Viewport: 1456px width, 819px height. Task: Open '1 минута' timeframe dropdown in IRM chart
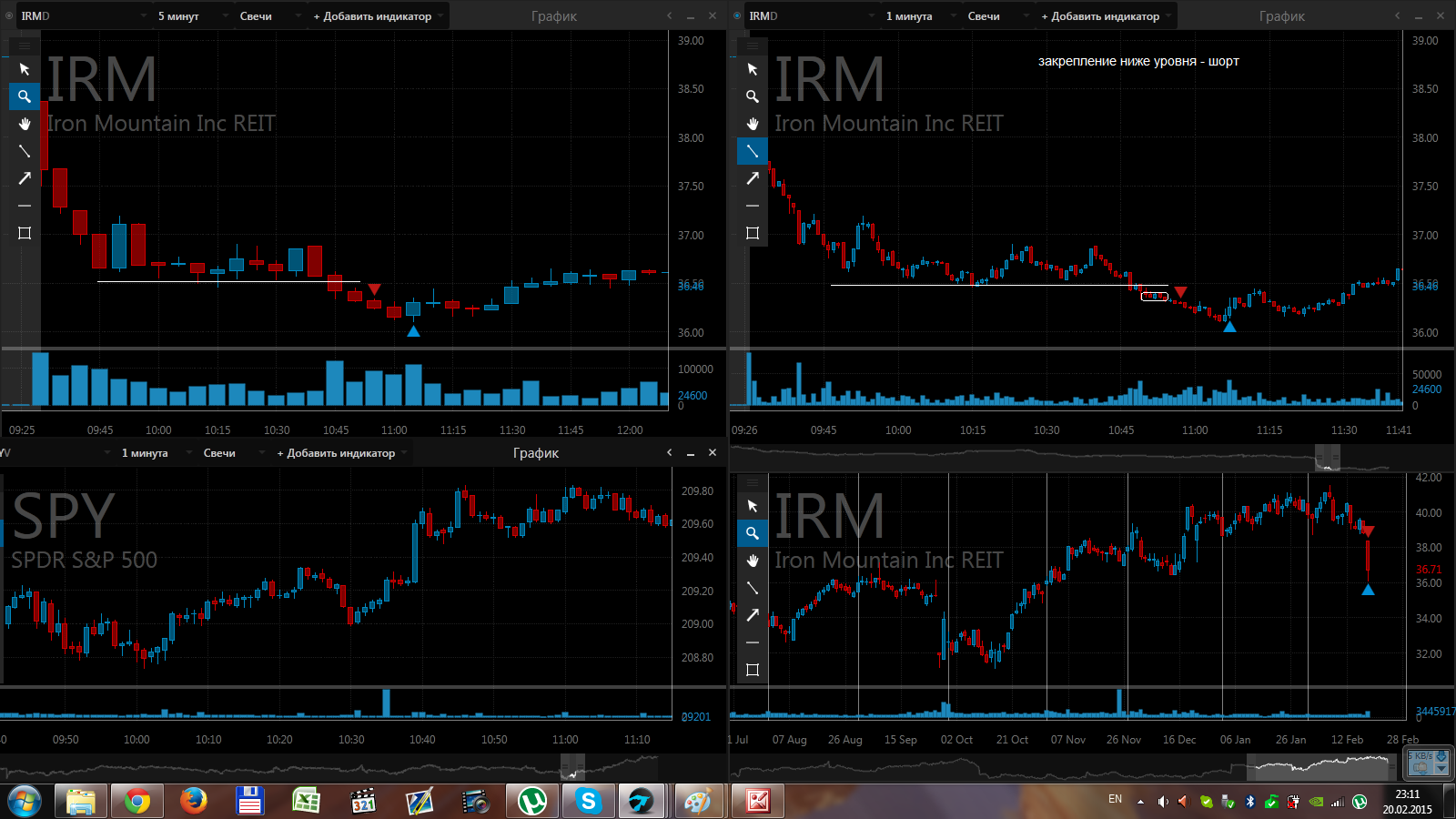919,15
